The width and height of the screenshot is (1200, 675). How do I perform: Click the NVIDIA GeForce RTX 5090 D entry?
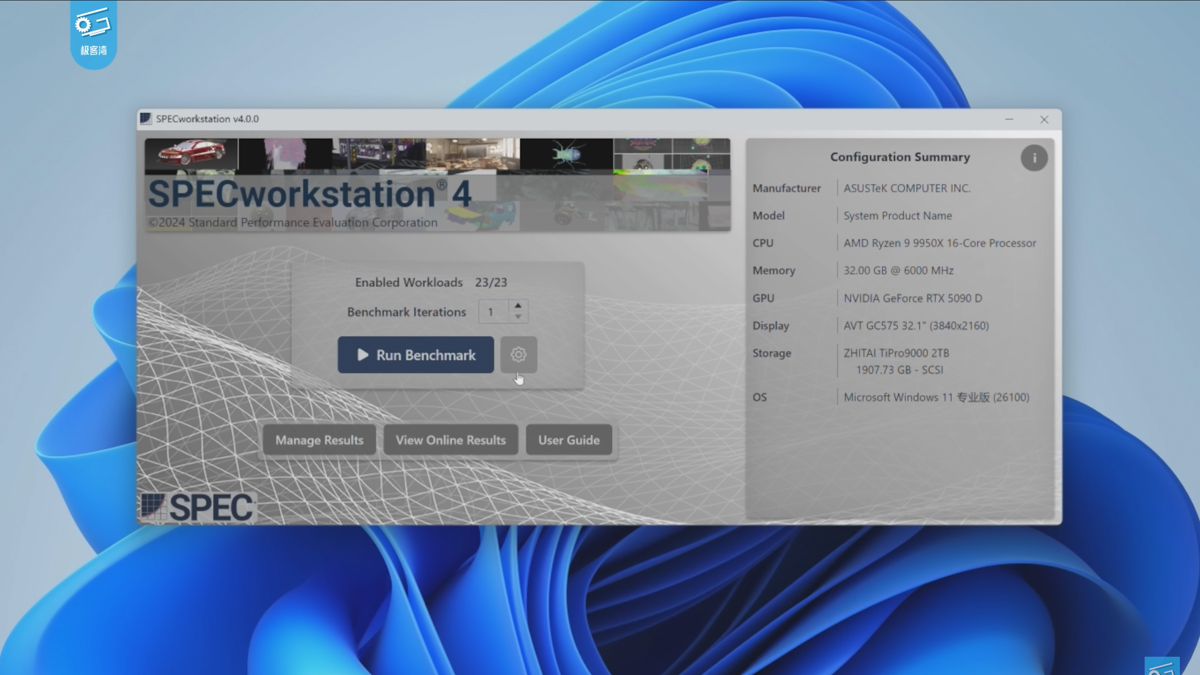tap(913, 298)
